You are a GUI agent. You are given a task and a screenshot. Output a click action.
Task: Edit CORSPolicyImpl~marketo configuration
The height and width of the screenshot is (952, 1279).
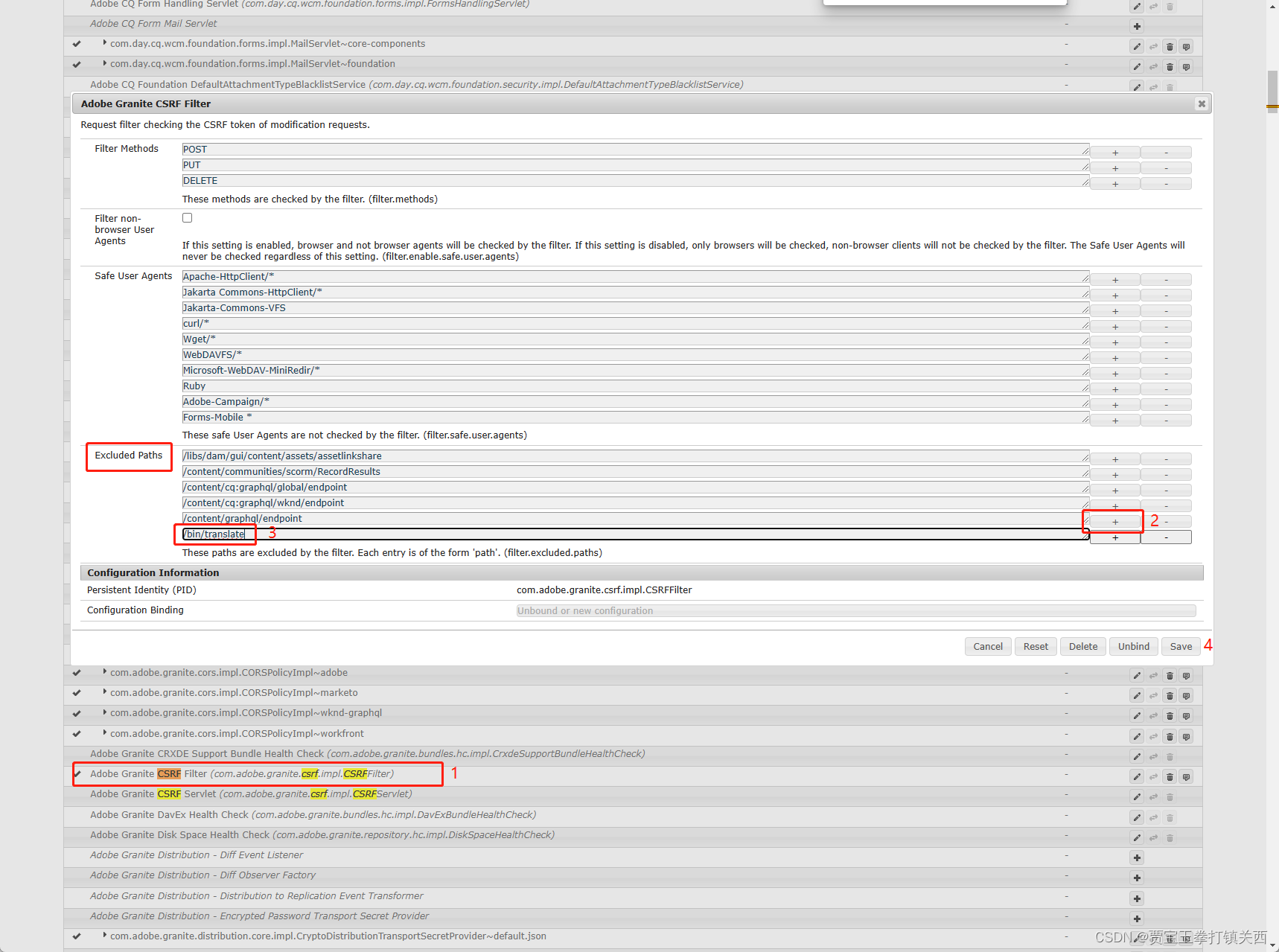click(1137, 696)
